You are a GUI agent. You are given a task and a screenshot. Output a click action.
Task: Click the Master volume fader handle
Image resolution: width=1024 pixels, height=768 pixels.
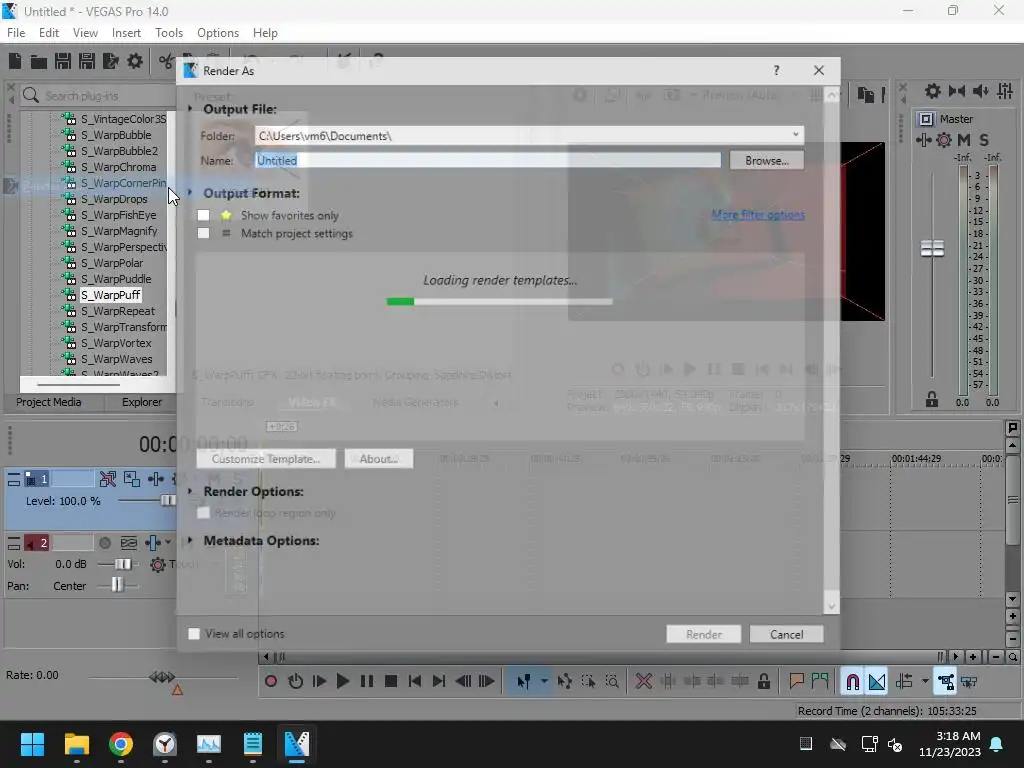[932, 248]
